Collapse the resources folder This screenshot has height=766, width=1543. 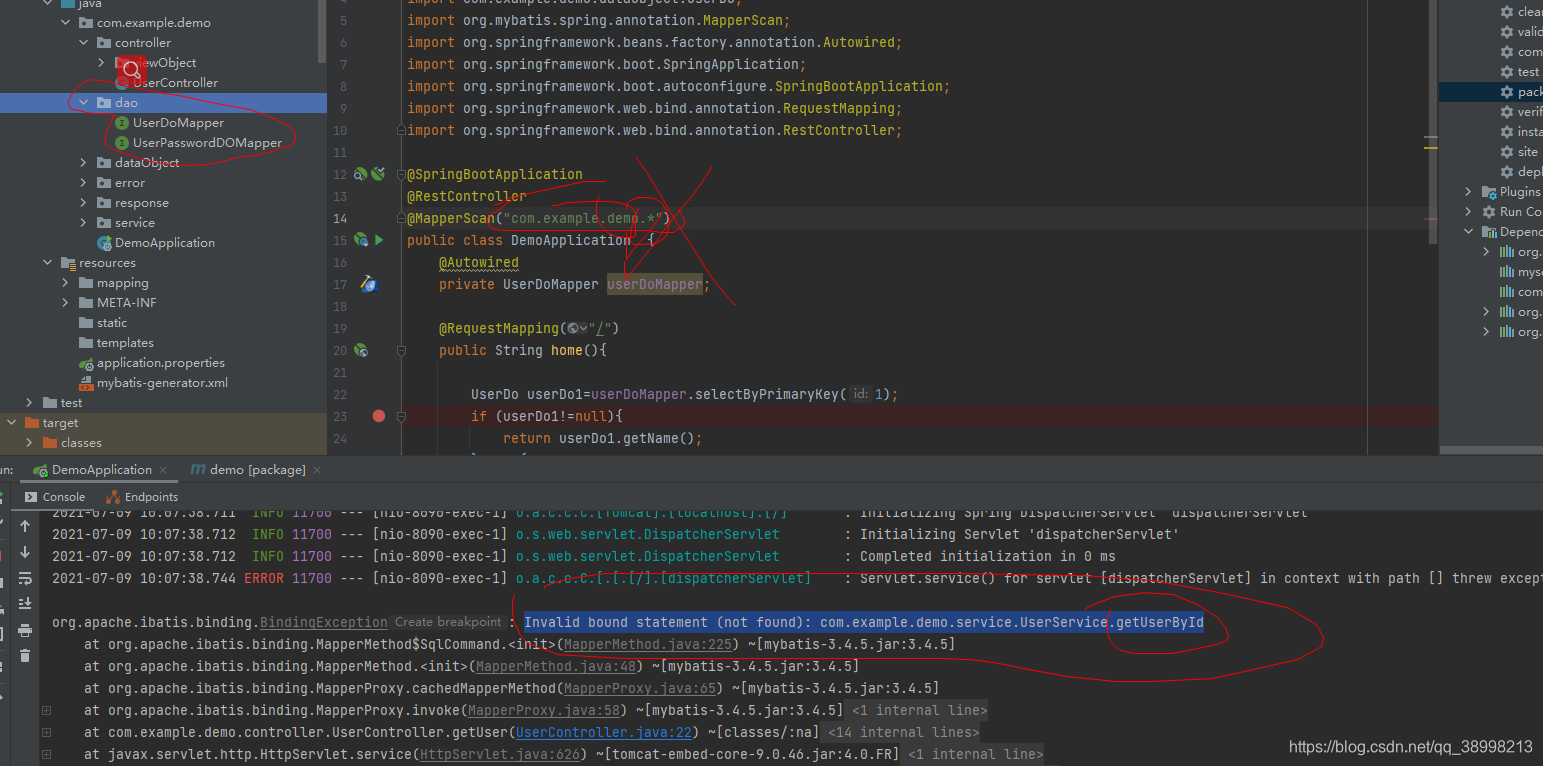47,262
